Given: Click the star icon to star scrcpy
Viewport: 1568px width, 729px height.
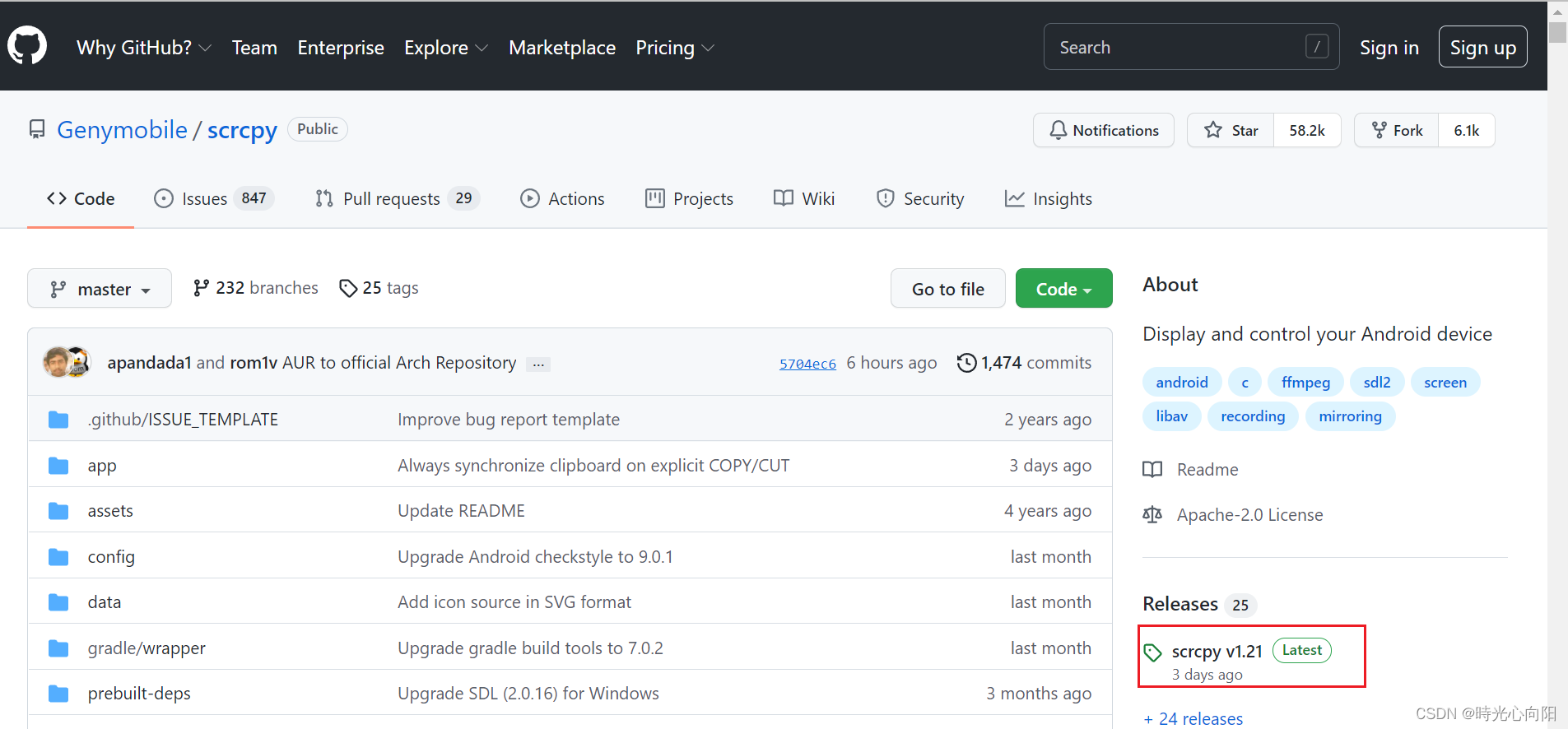Looking at the screenshot, I should [x=1213, y=130].
